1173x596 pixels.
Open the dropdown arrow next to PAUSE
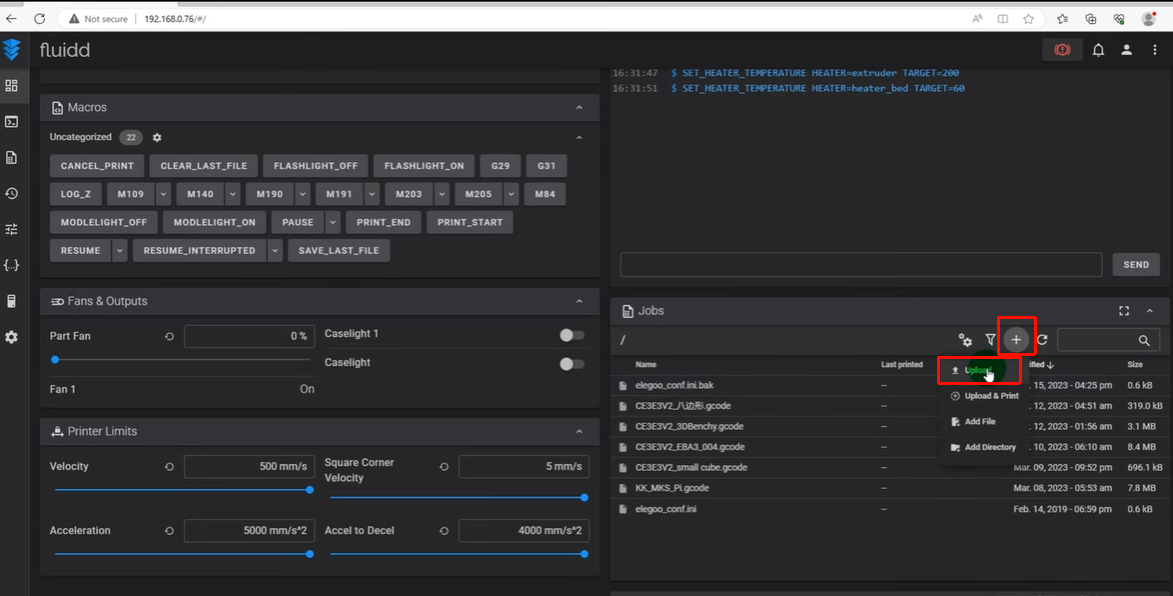(333, 222)
